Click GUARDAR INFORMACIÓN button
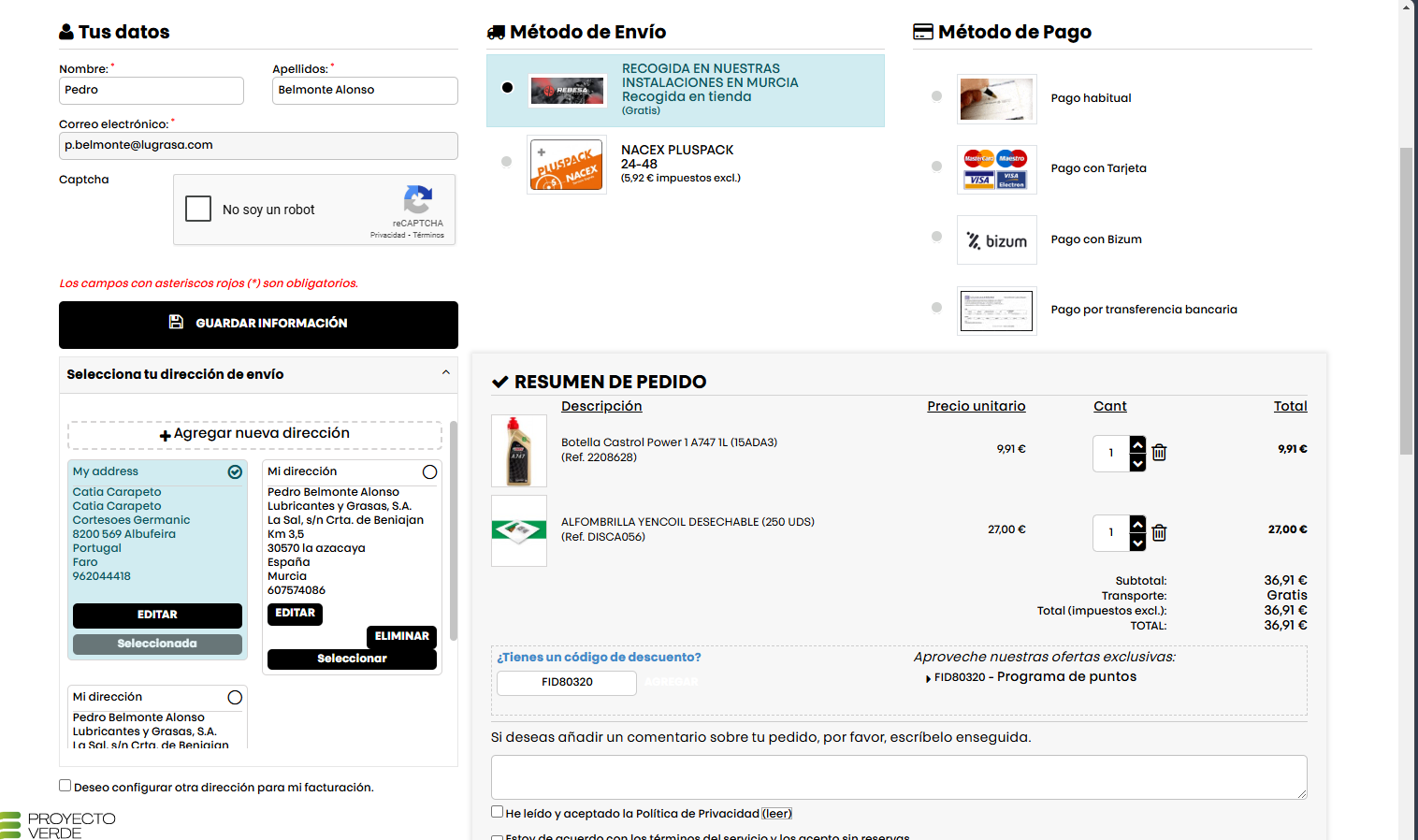Screen dimensions: 1418x840 point(258,325)
